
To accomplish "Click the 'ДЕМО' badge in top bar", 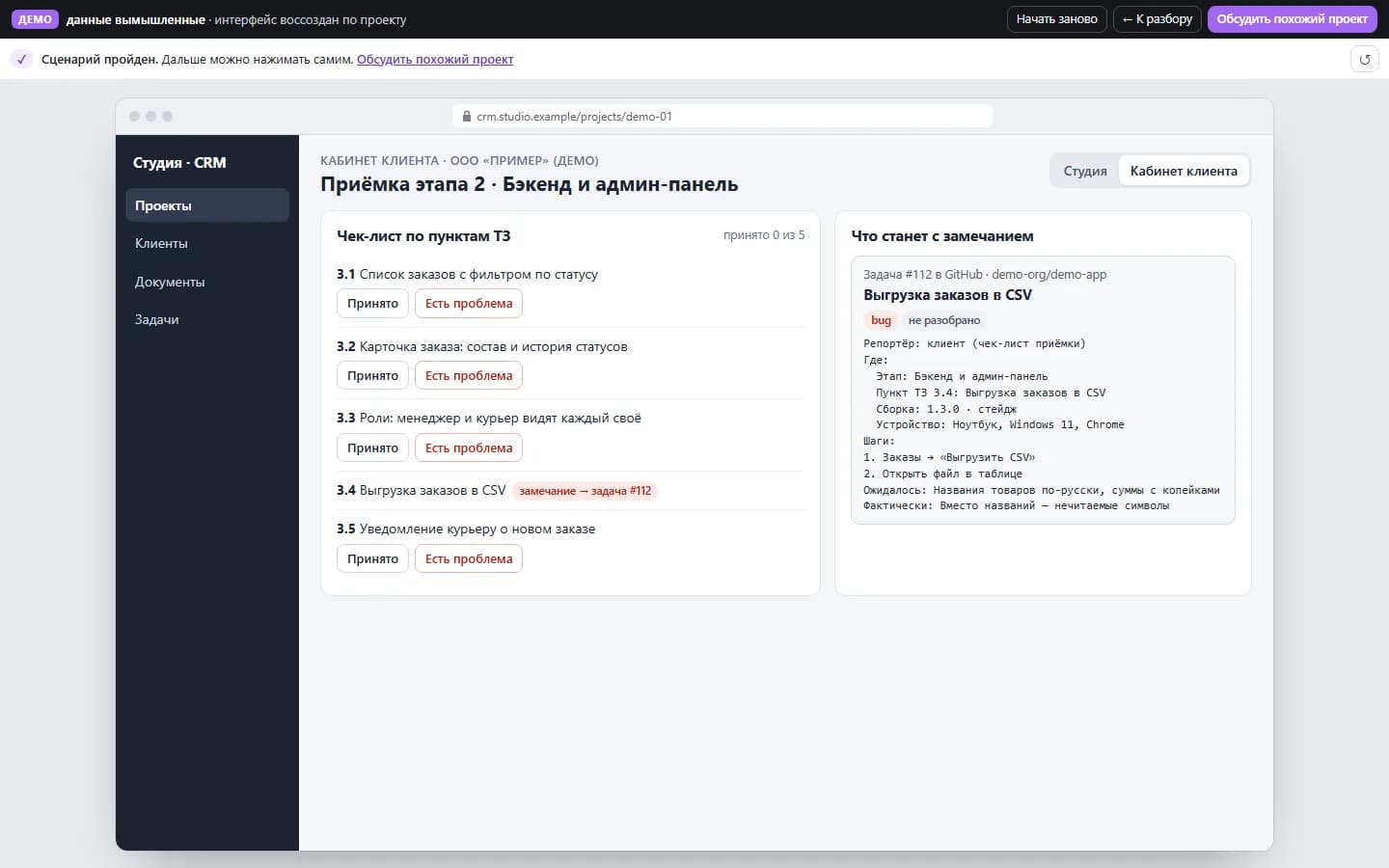I will (36, 19).
